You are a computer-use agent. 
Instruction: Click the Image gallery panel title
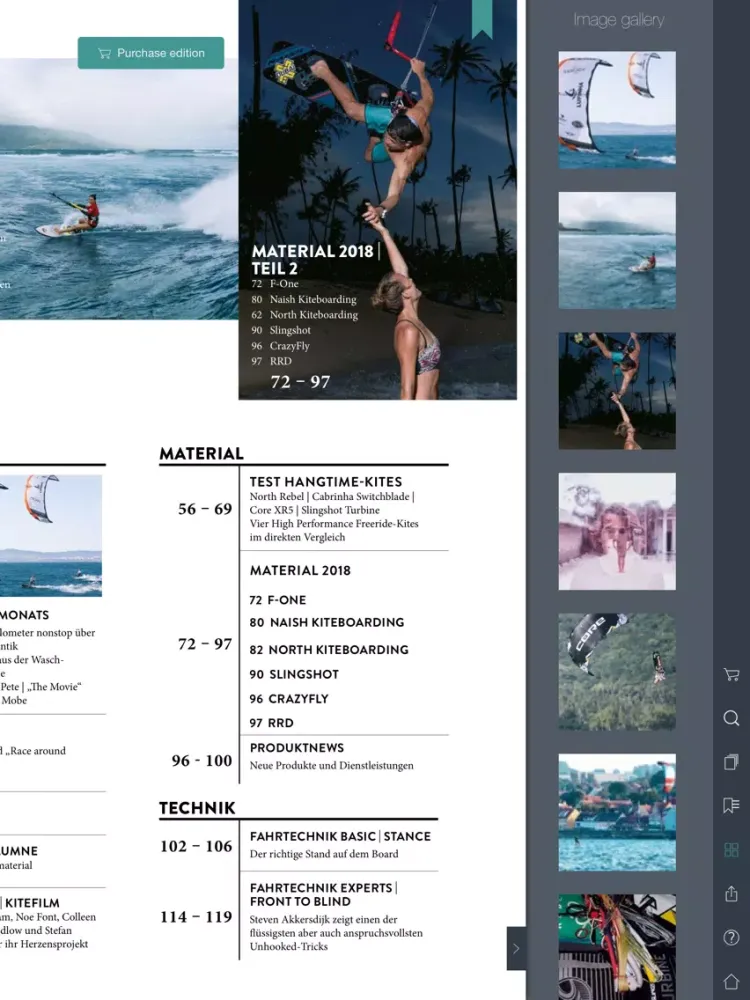[619, 20]
